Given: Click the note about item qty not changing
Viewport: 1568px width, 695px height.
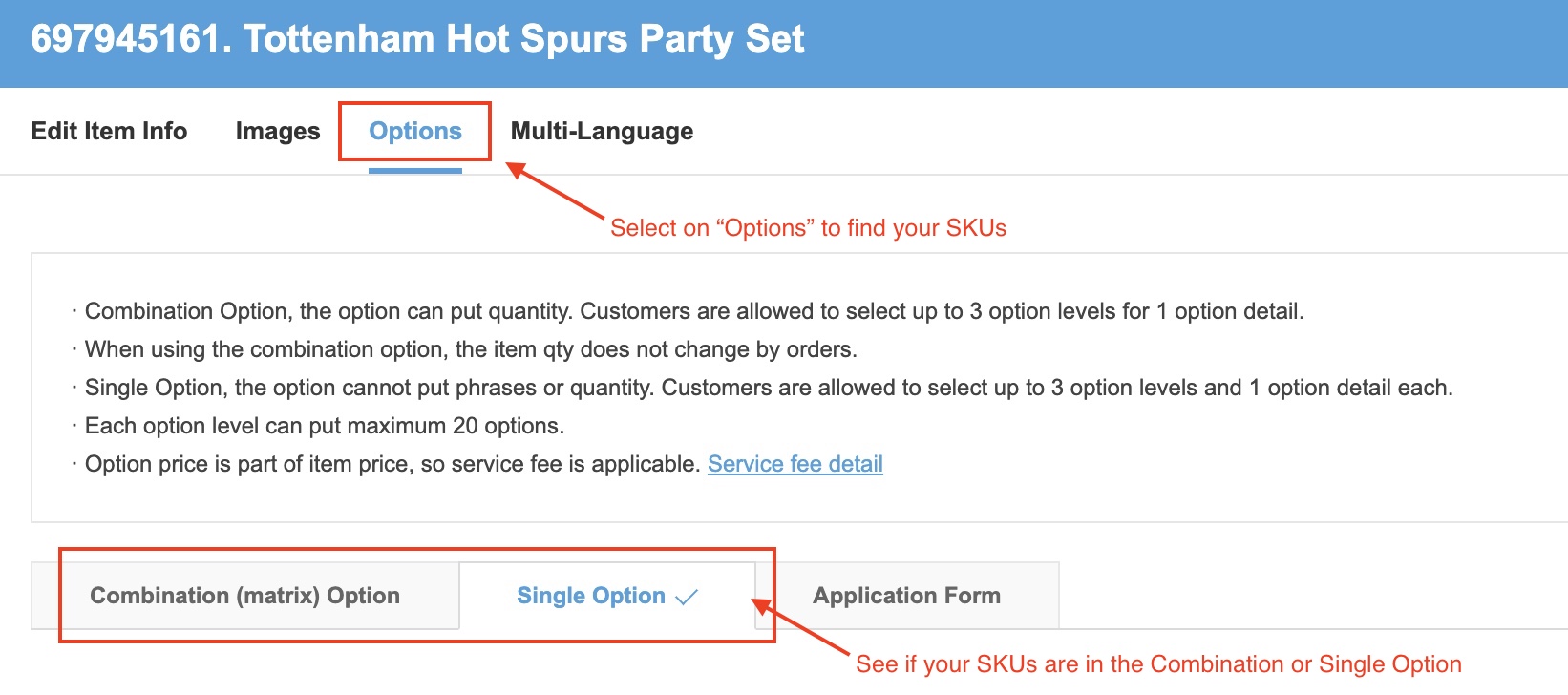Looking at the screenshot, I should (471, 349).
